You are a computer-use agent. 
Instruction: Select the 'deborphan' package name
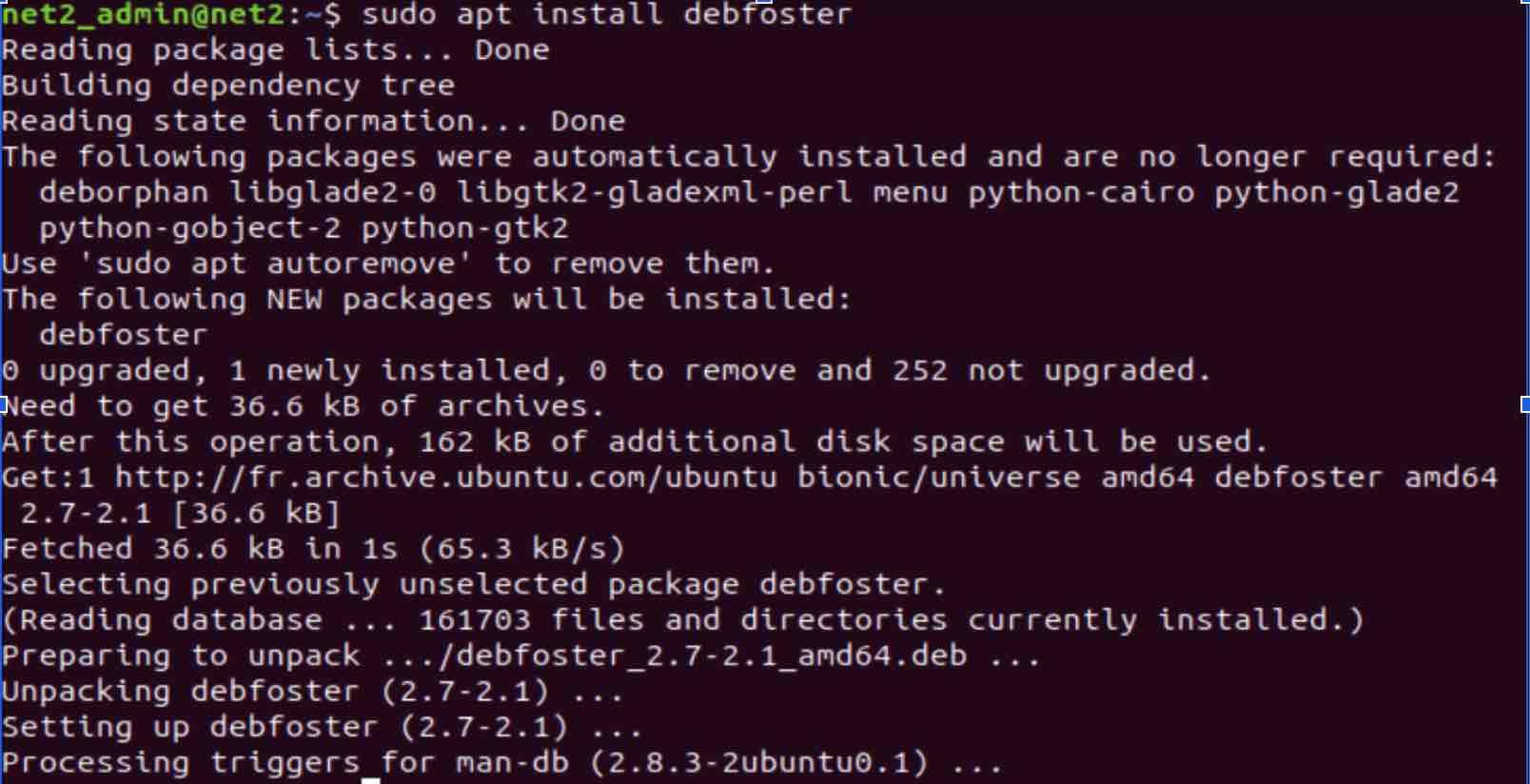pyautogui.click(x=124, y=193)
